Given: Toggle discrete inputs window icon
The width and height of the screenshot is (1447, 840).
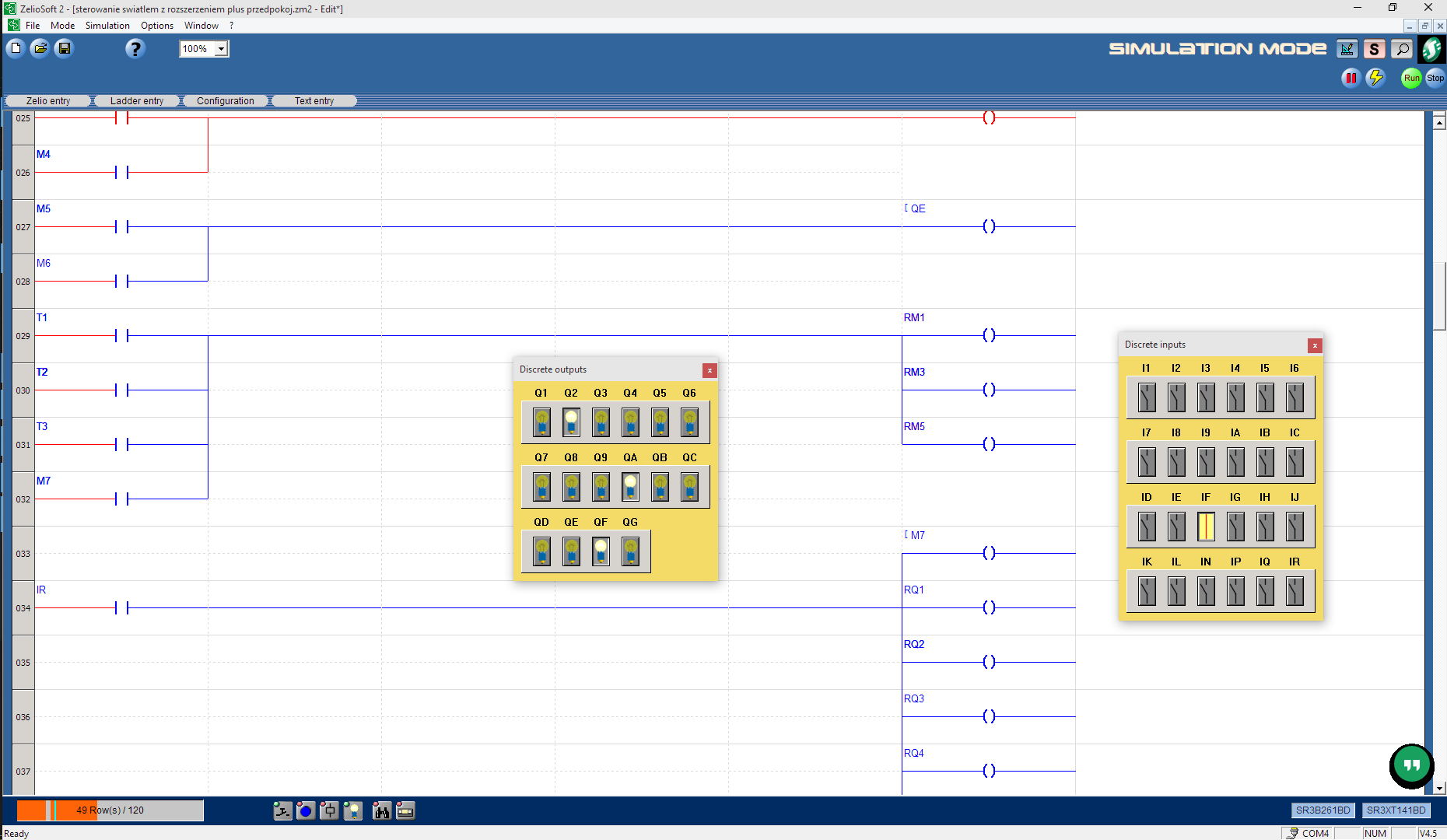Looking at the screenshot, I should 282,811.
